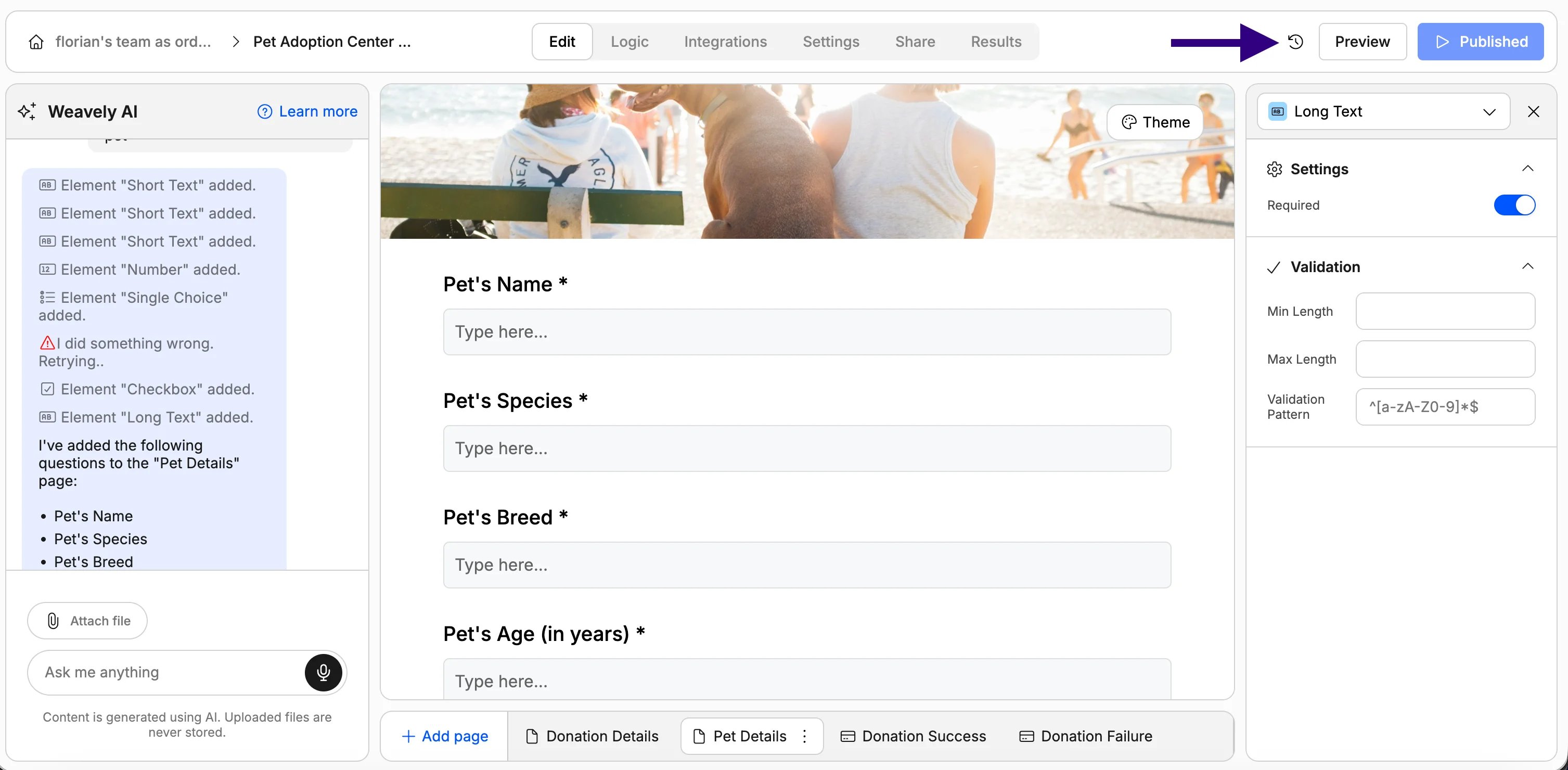Collapse the Validation section
Viewport: 1568px width, 770px height.
tap(1527, 266)
